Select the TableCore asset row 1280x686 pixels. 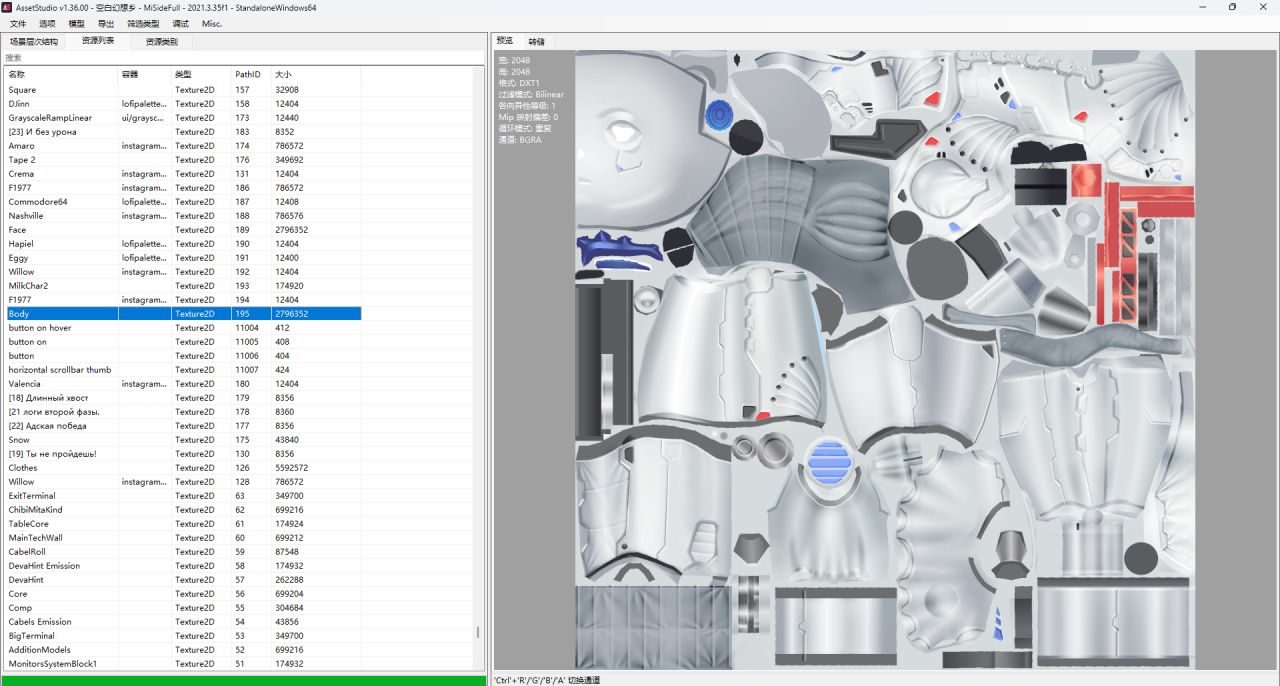point(183,524)
